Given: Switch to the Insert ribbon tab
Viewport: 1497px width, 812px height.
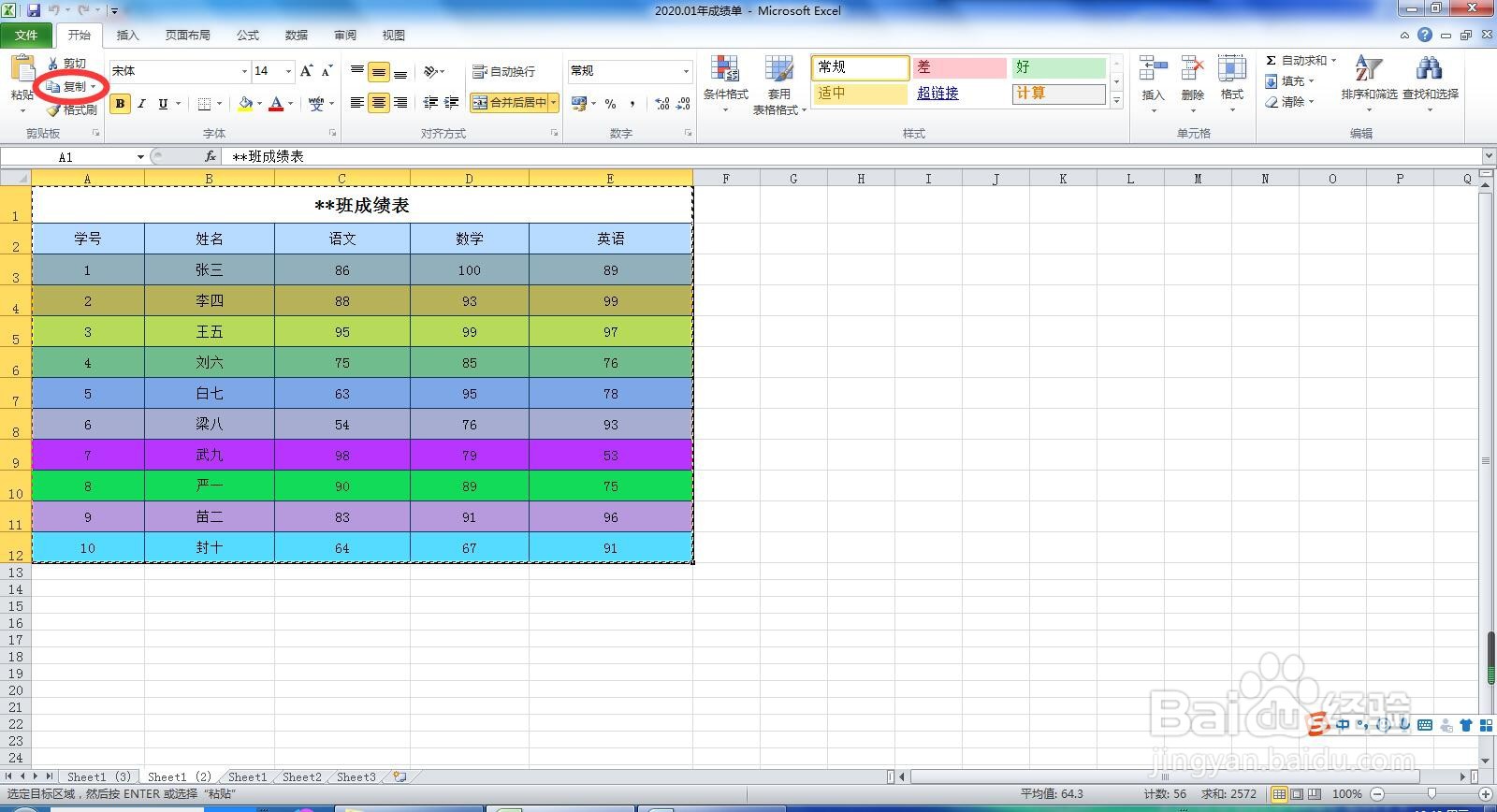Looking at the screenshot, I should tap(127, 36).
